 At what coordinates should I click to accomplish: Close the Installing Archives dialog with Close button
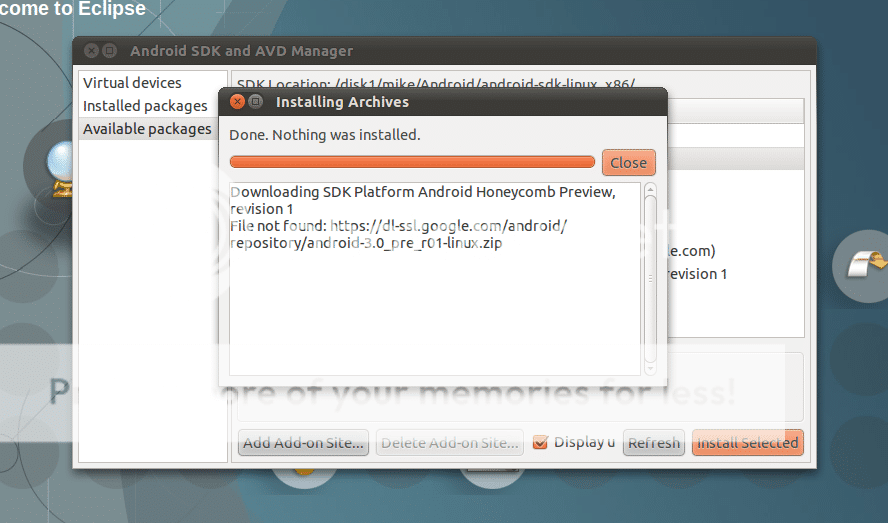[x=629, y=163]
